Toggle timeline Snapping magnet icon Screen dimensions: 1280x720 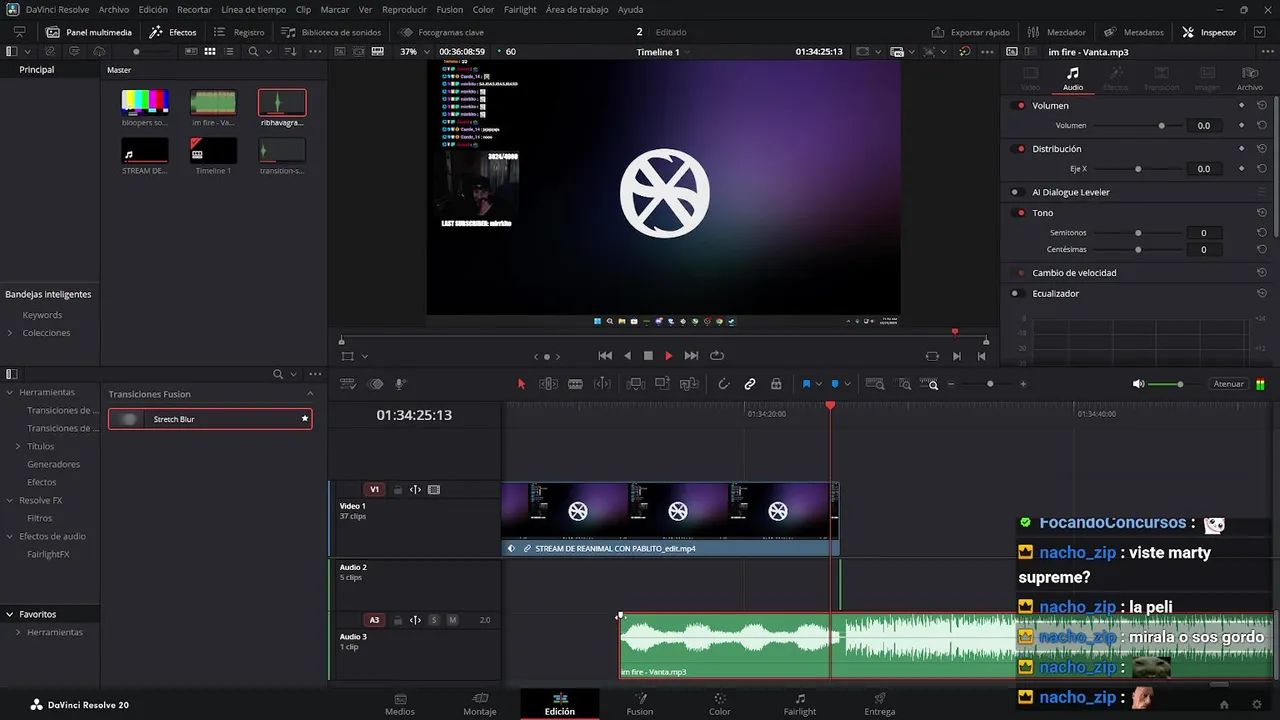click(724, 384)
